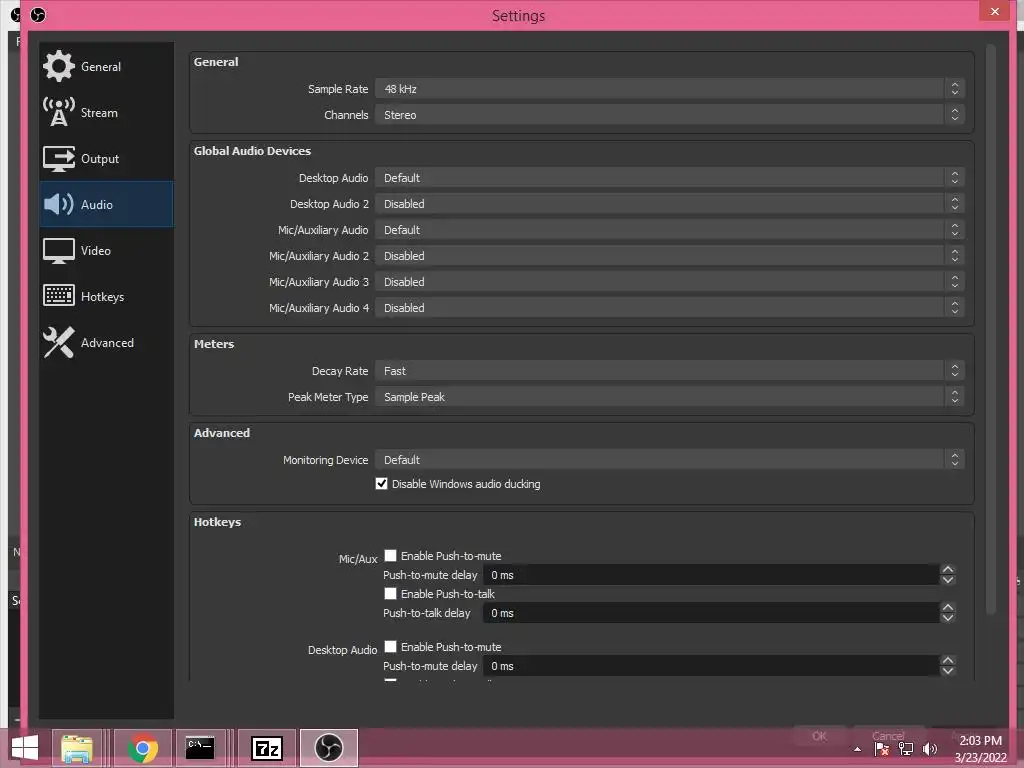Enable Push-to-mute for Desktop Audio
The height and width of the screenshot is (768, 1024).
pos(390,647)
